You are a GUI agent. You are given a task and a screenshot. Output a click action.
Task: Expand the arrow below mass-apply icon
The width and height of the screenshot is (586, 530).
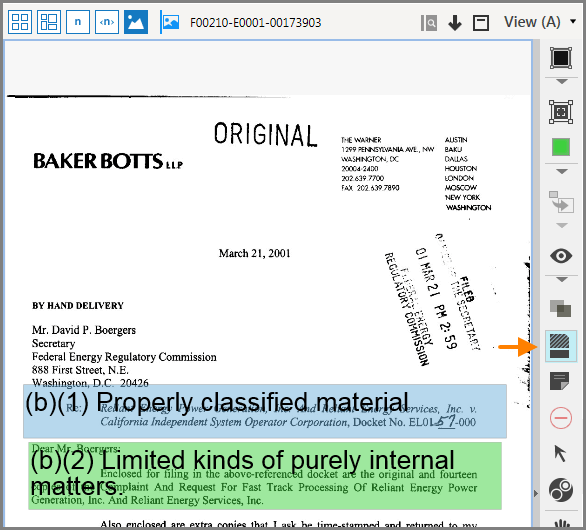(x=561, y=225)
